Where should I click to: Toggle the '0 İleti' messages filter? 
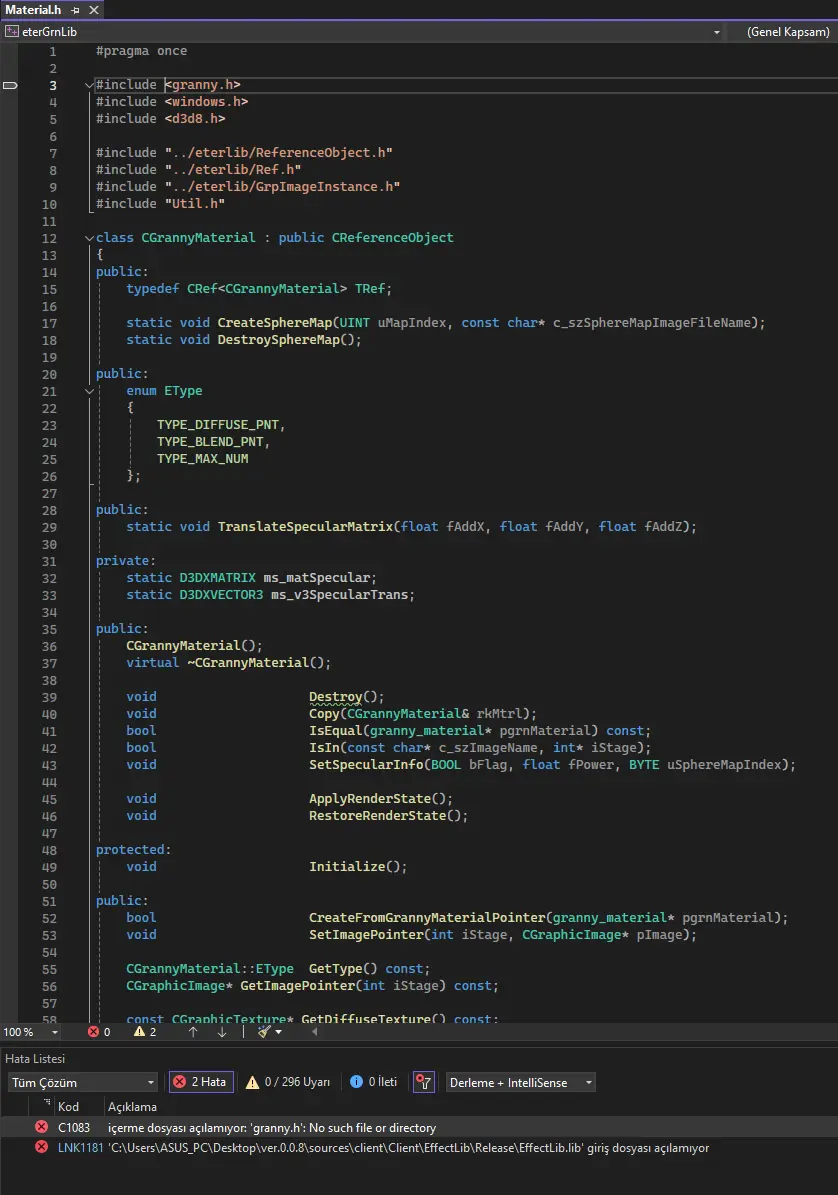pyautogui.click(x=374, y=1082)
